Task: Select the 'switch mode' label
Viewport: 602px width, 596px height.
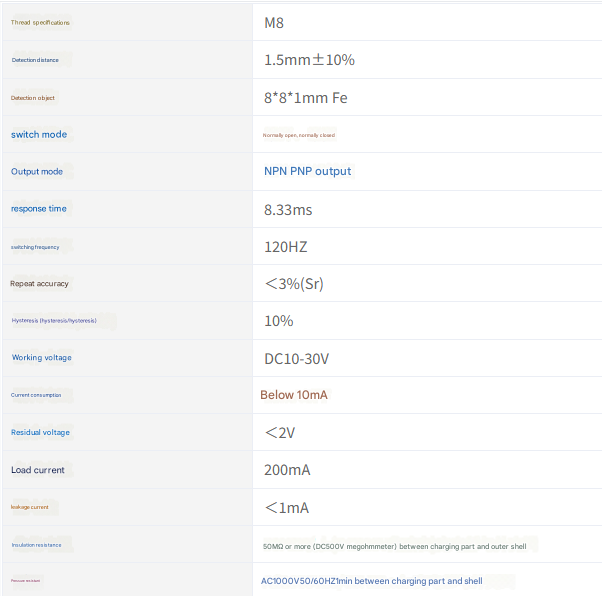Action: 39,134
